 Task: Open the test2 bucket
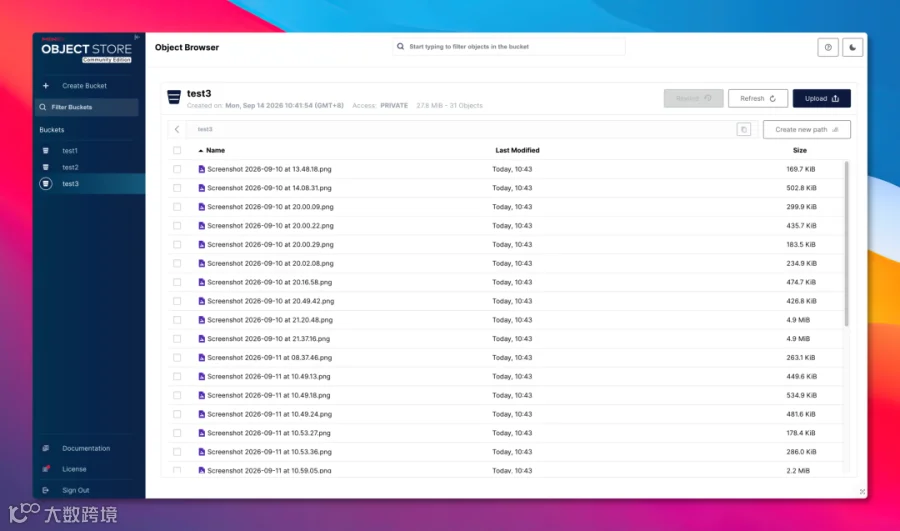pyautogui.click(x=71, y=167)
